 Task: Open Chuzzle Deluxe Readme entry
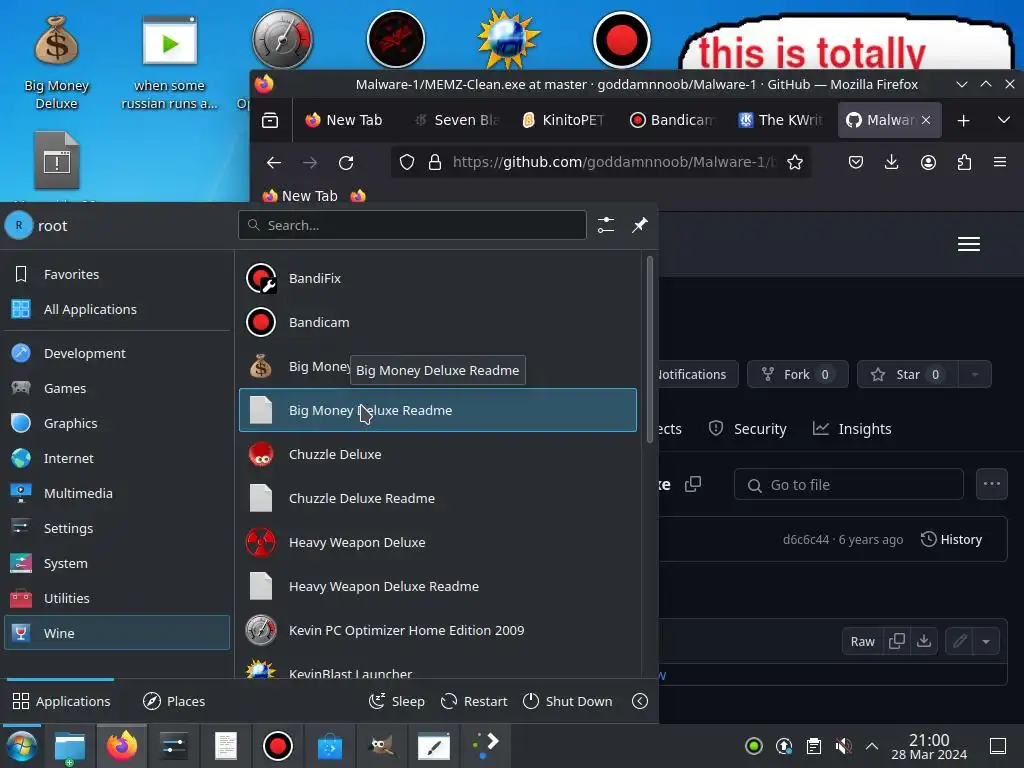pyautogui.click(x=438, y=498)
